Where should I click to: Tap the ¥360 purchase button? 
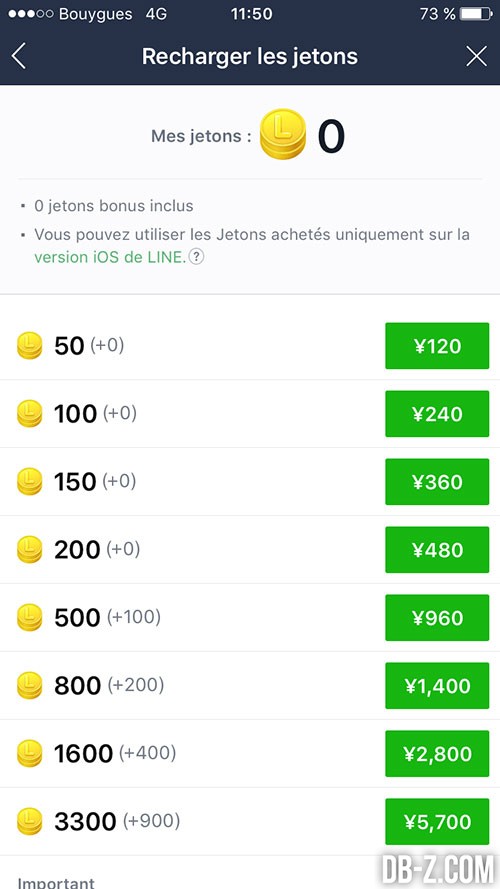tap(437, 482)
